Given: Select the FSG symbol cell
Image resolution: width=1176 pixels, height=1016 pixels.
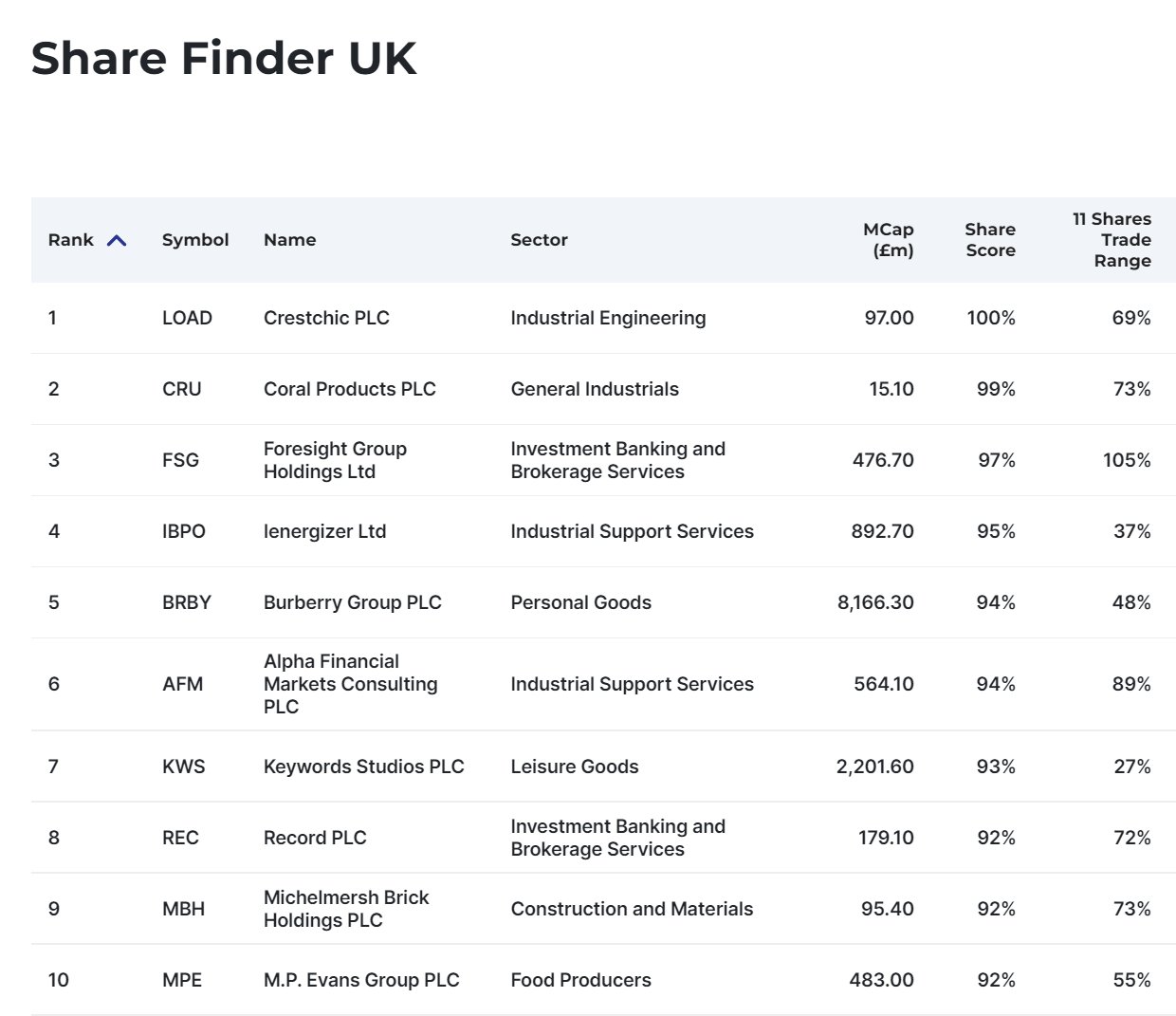Looking at the screenshot, I should [180, 460].
